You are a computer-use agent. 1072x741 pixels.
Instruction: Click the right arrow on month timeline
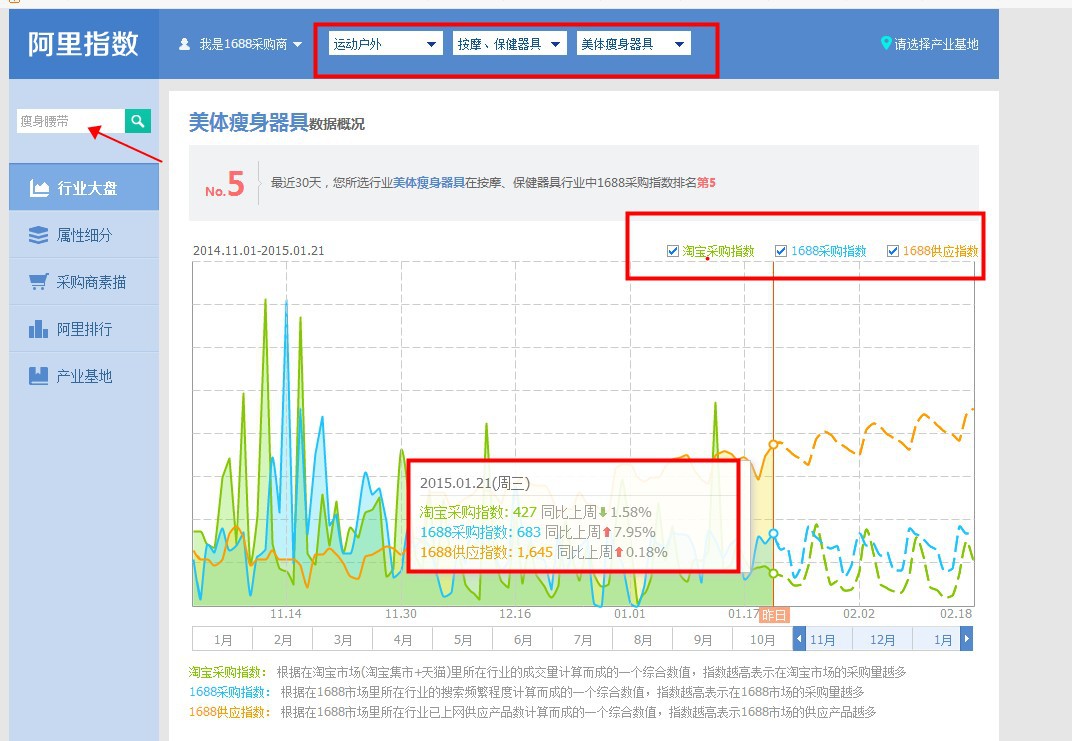(x=966, y=639)
